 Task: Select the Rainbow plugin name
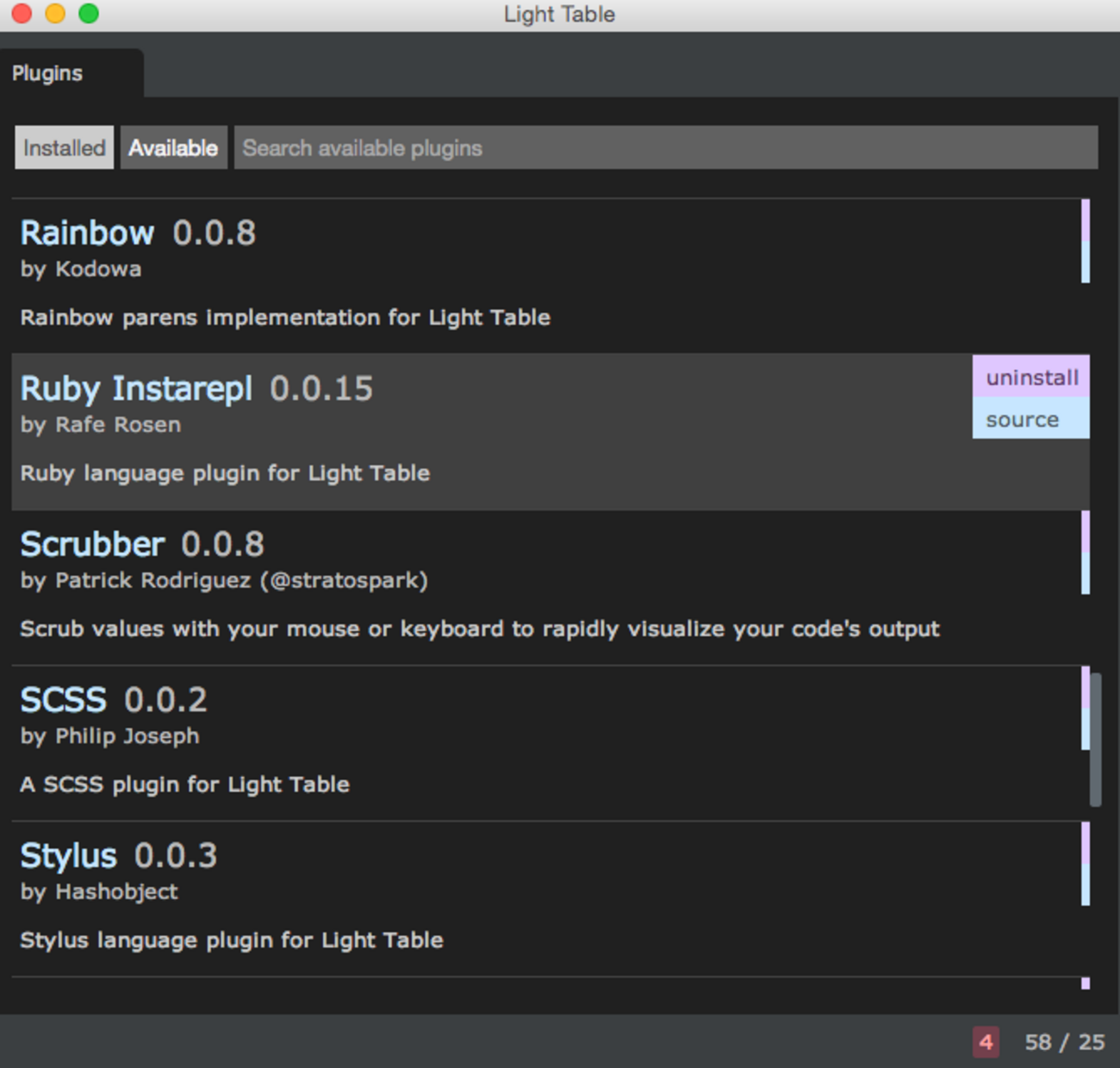88,233
